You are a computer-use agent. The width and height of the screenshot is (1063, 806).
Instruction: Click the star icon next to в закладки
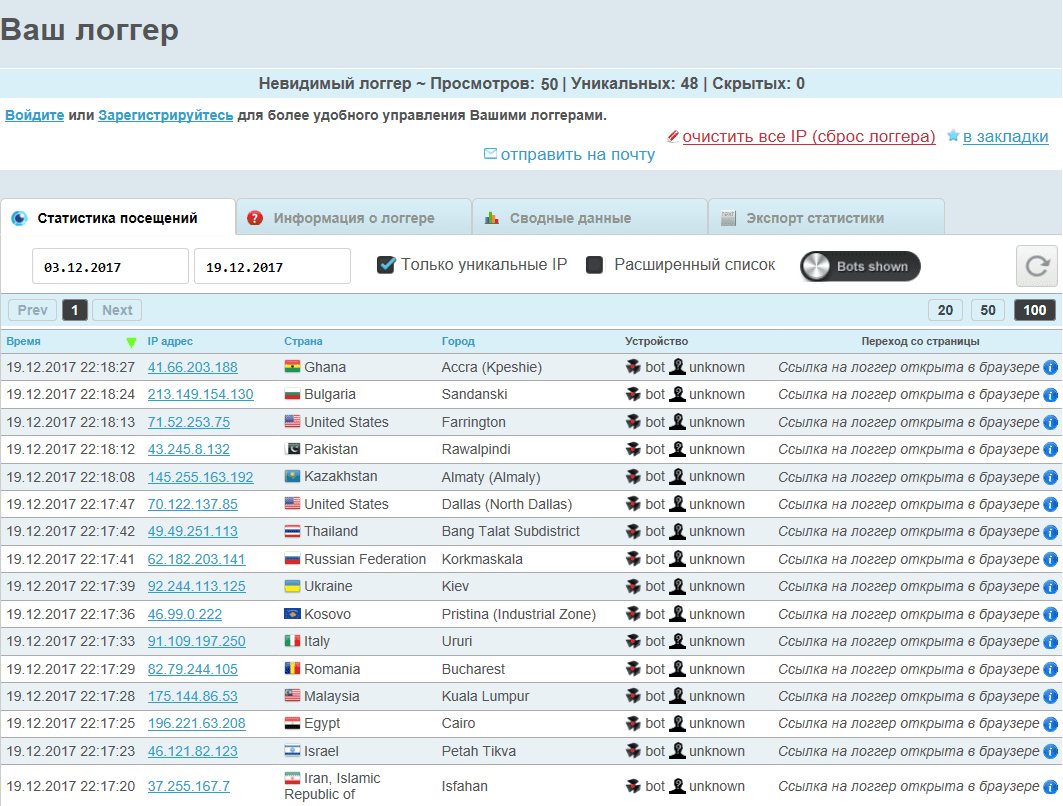click(x=953, y=136)
